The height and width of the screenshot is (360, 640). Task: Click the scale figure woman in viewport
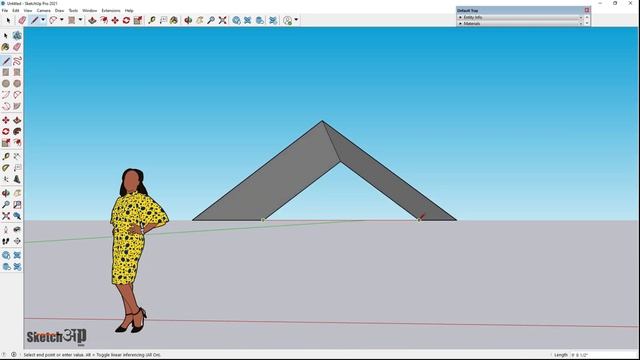138,250
